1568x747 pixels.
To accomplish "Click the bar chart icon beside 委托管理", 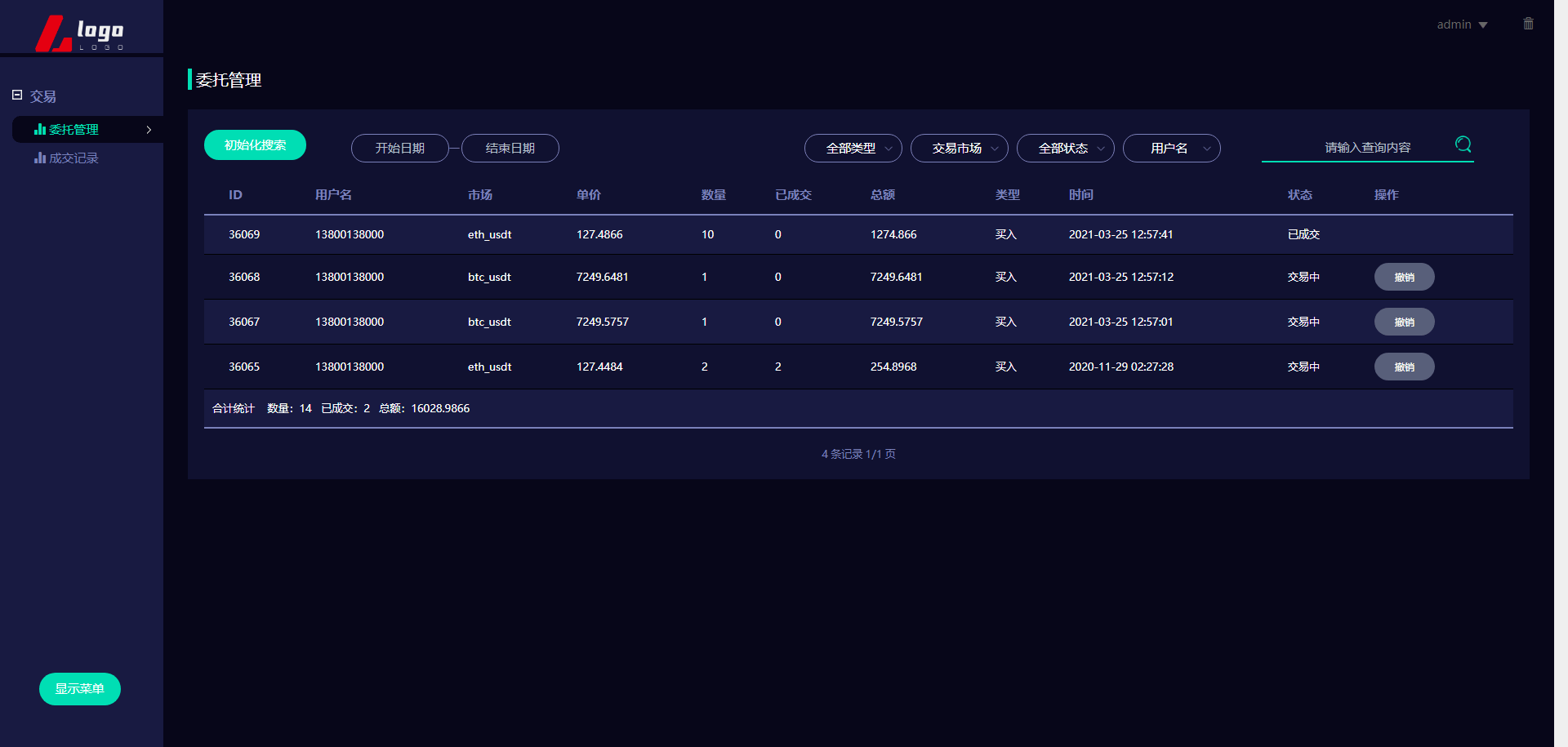I will coord(39,130).
